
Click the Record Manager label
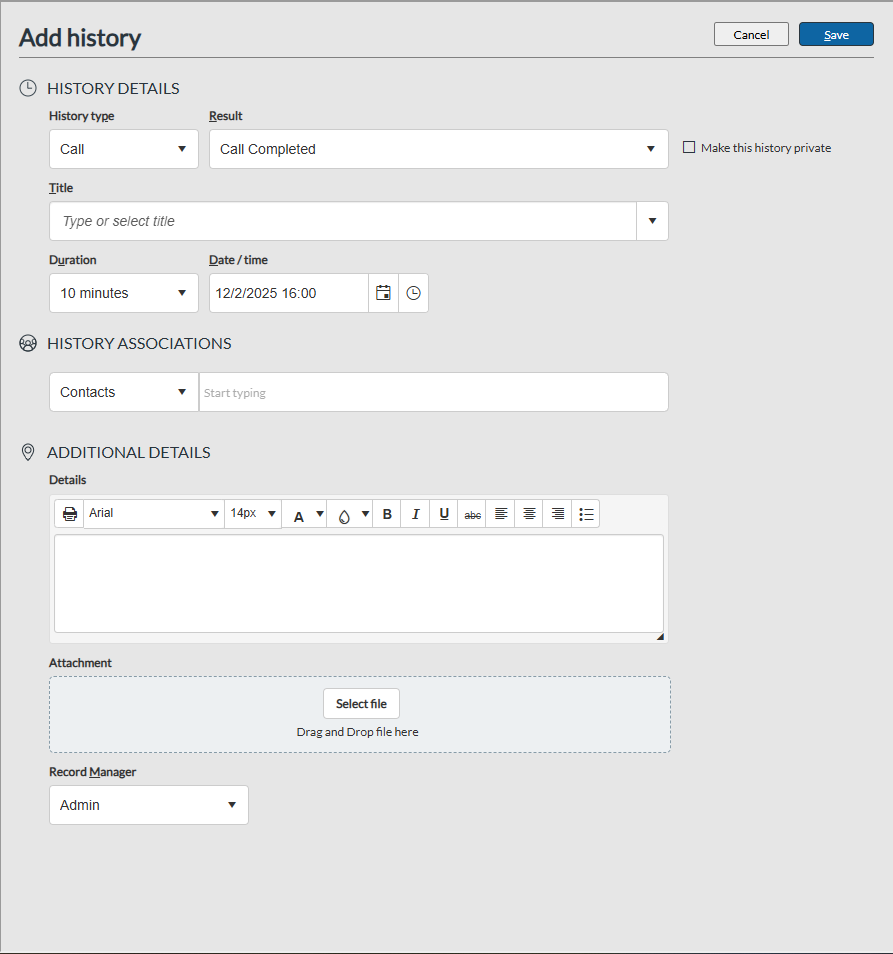click(x=92, y=771)
